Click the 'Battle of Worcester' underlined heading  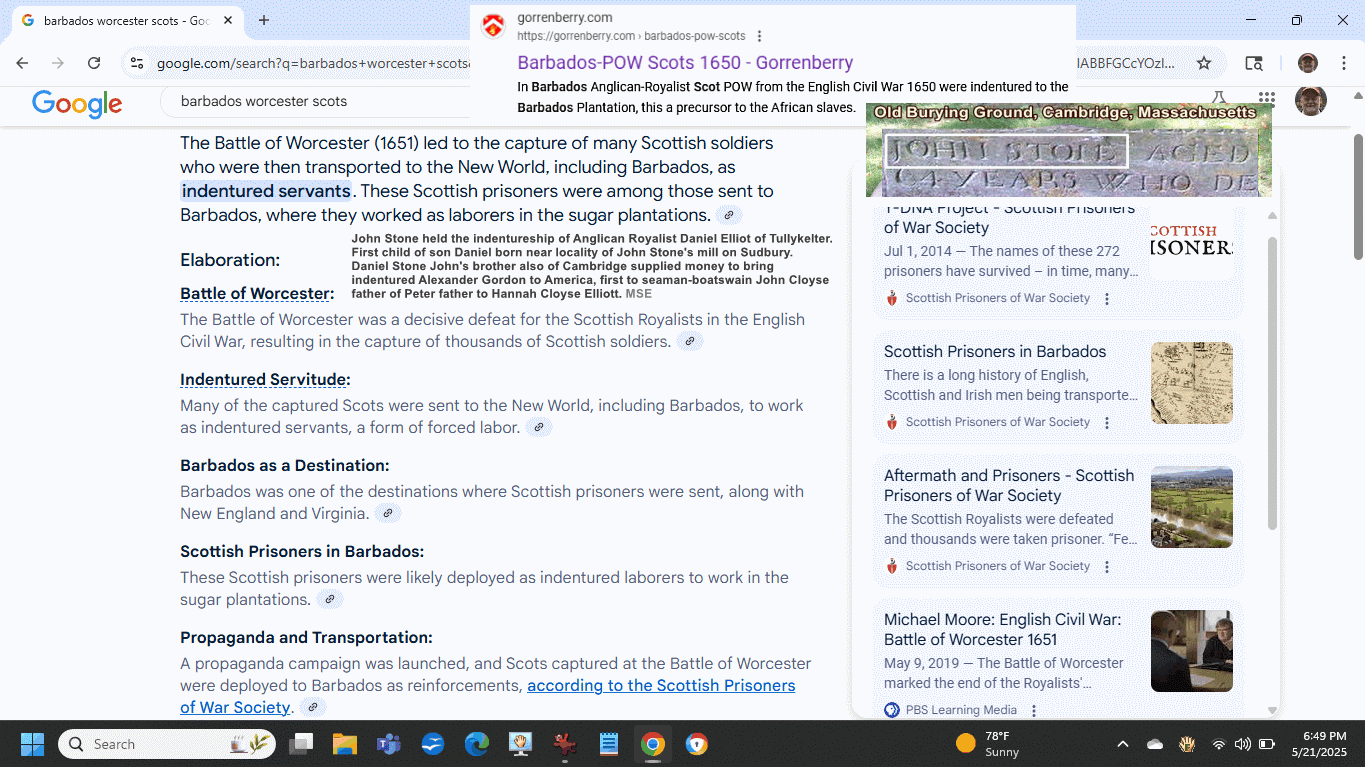(x=255, y=293)
